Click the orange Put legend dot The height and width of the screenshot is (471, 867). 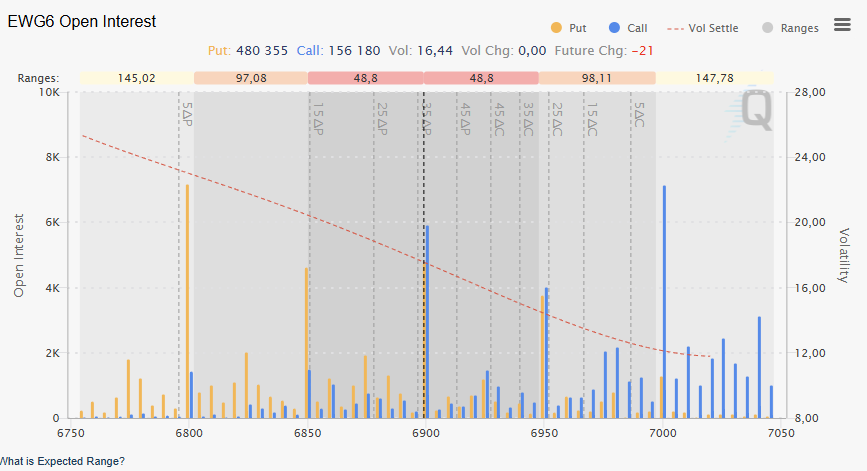(x=557, y=28)
